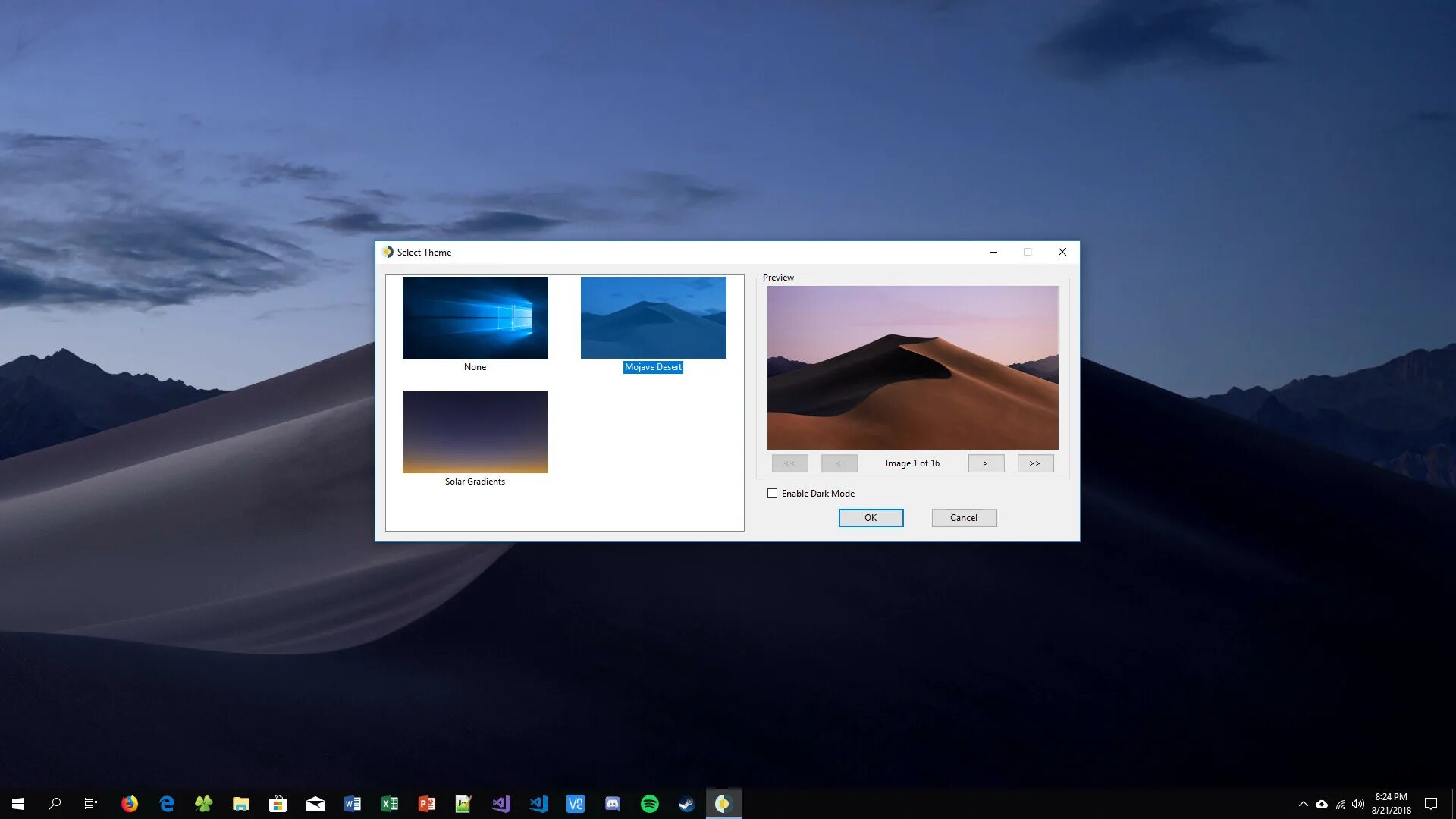Open Visual Studio Code from taskbar
1456x819 pixels.
click(x=538, y=804)
